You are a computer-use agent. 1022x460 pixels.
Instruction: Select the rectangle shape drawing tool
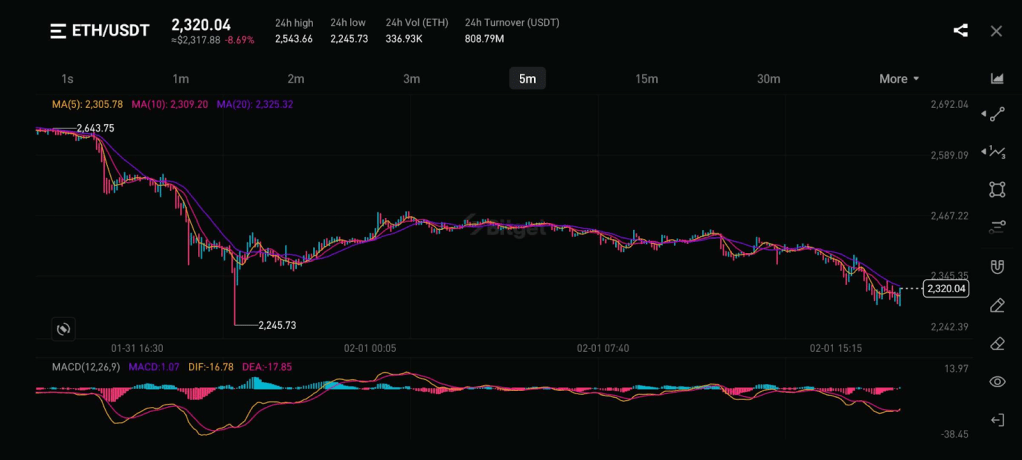(x=997, y=189)
